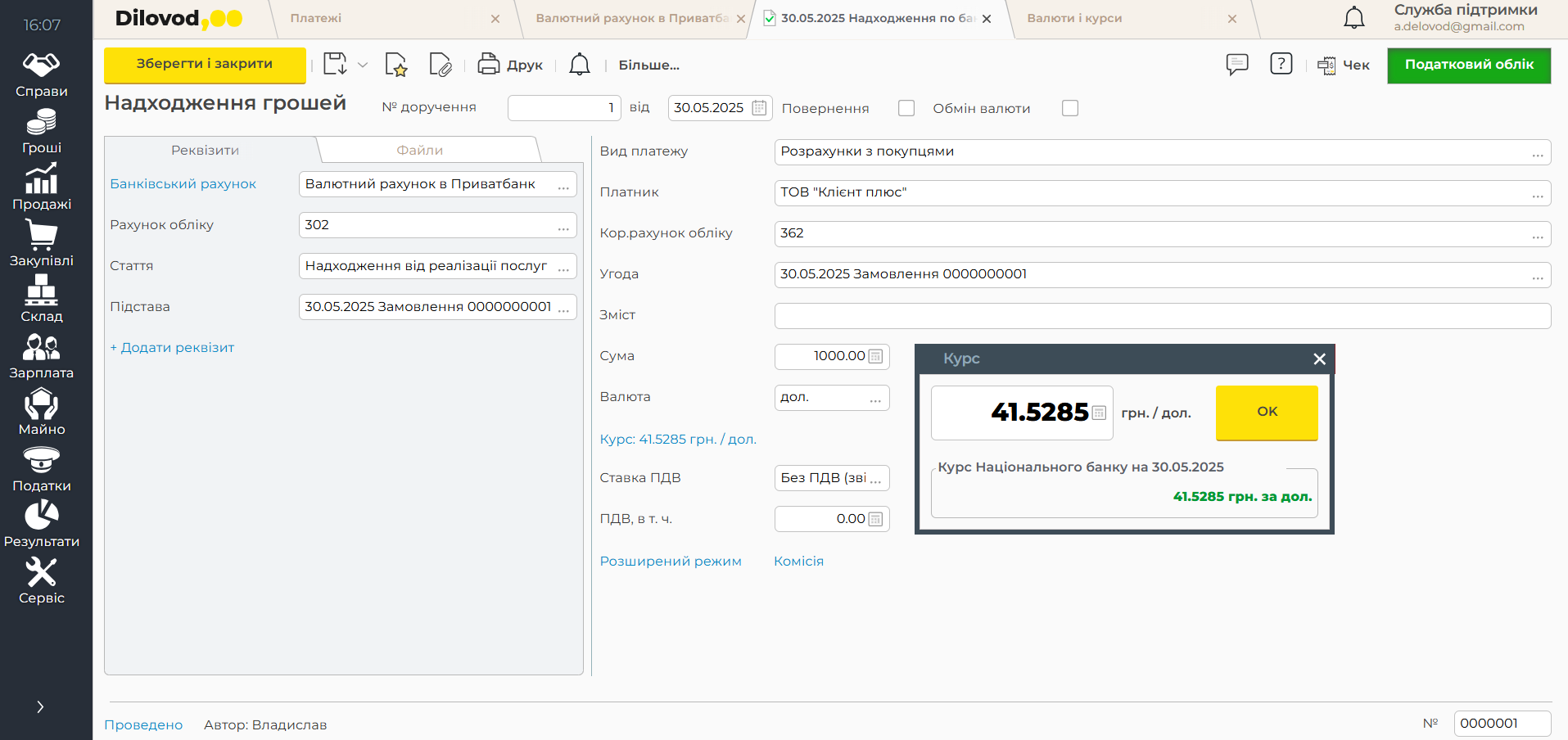This screenshot has width=1568, height=740.
Task: Click the Додати реквізит link
Action: point(172,348)
